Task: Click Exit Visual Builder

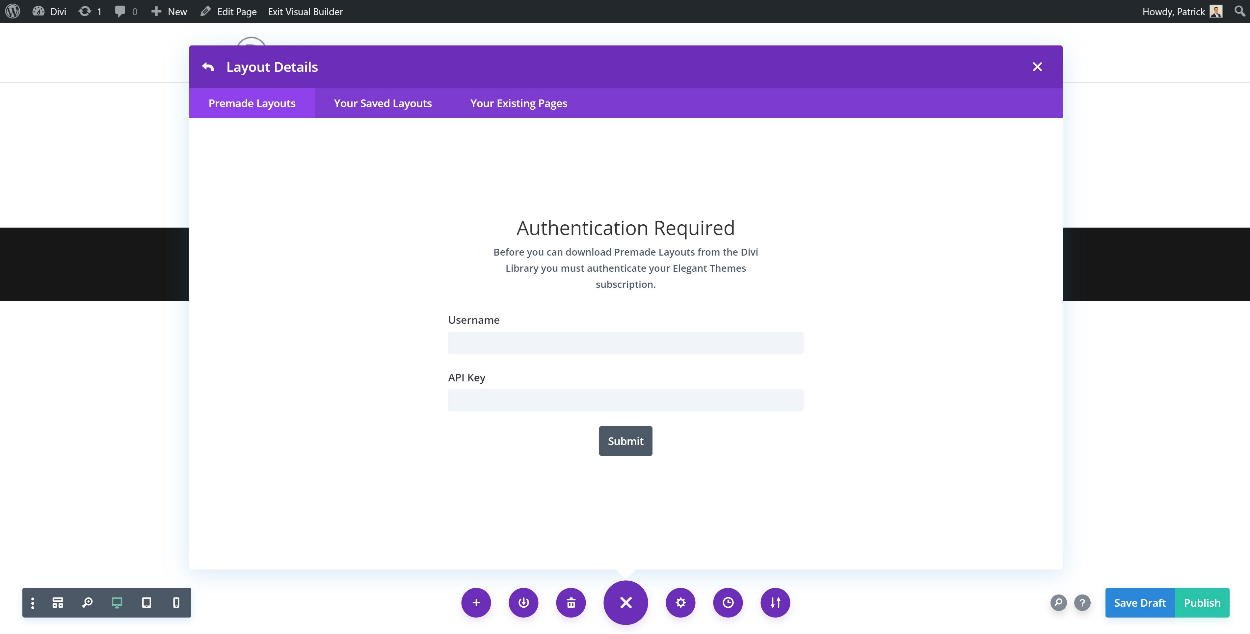Action: click(x=305, y=11)
